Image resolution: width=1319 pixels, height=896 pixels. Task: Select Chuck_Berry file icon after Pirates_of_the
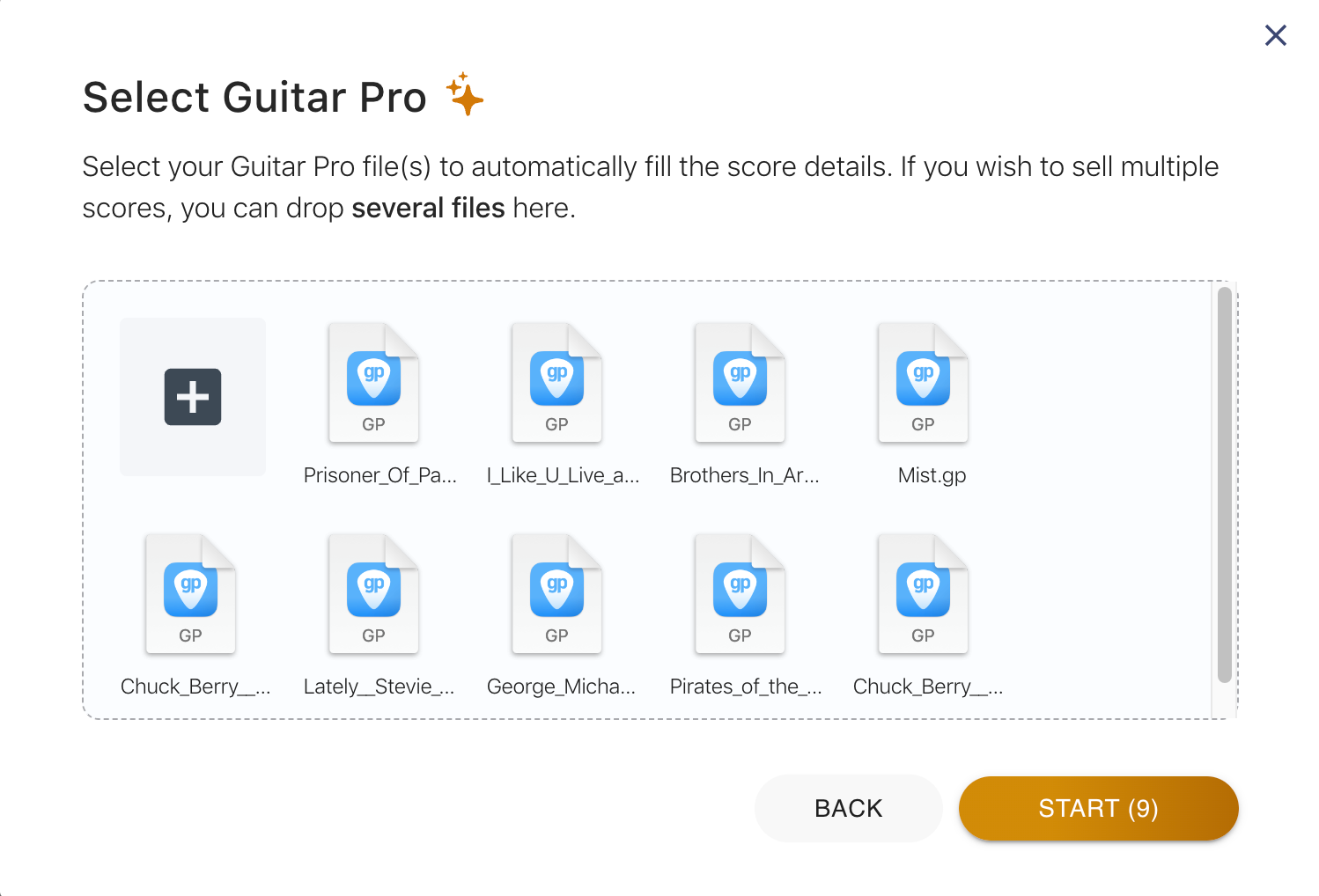pos(924,594)
